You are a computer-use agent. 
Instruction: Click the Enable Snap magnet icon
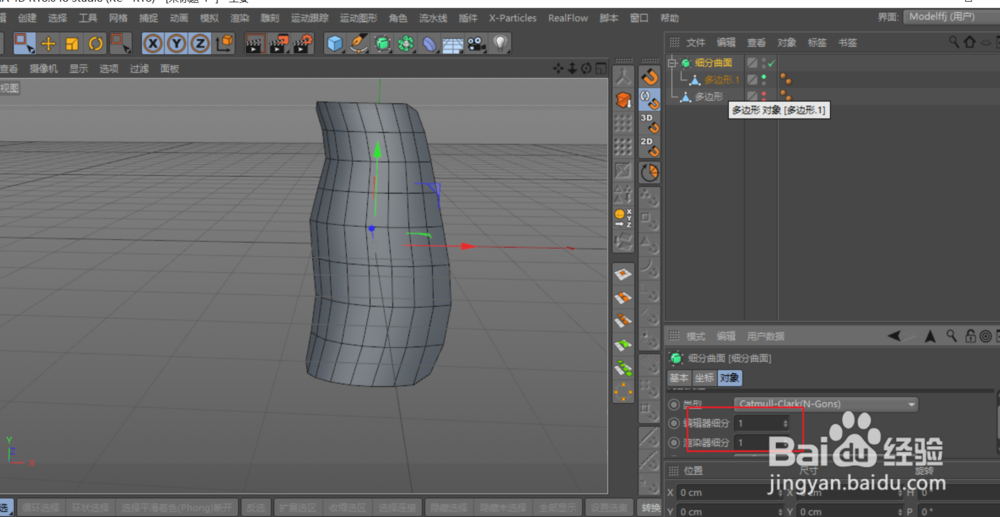coord(649,76)
